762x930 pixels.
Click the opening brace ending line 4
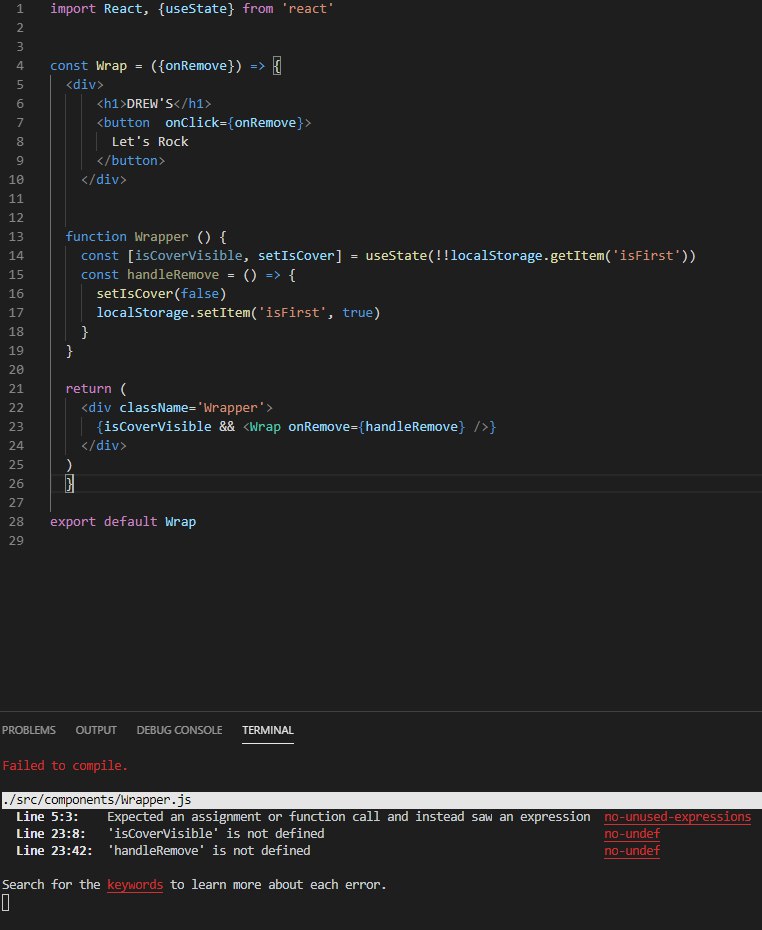pyautogui.click(x=276, y=66)
